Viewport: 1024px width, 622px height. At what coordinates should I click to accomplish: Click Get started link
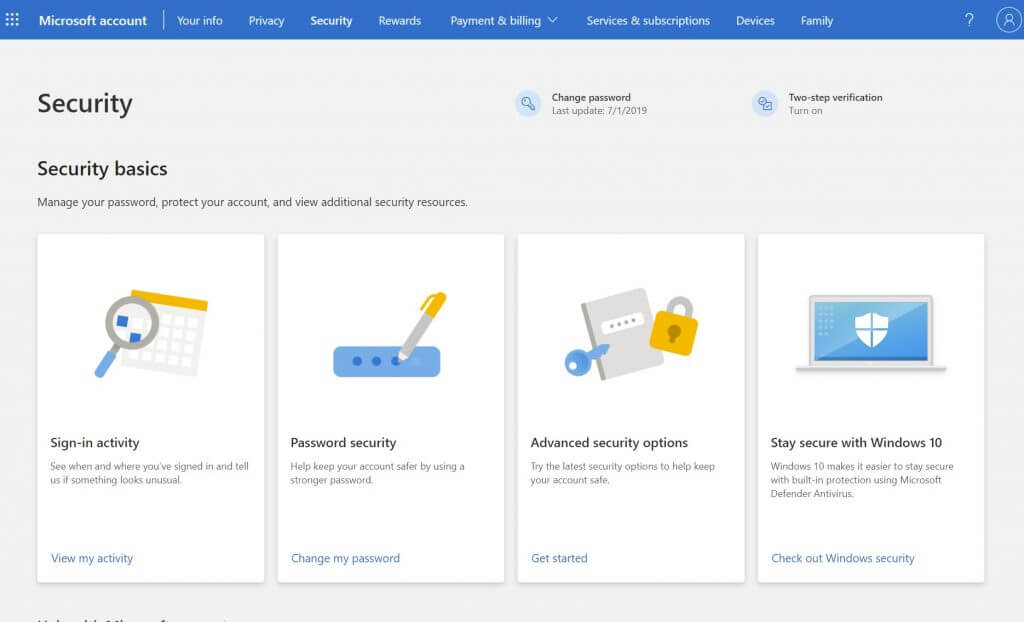(x=559, y=558)
